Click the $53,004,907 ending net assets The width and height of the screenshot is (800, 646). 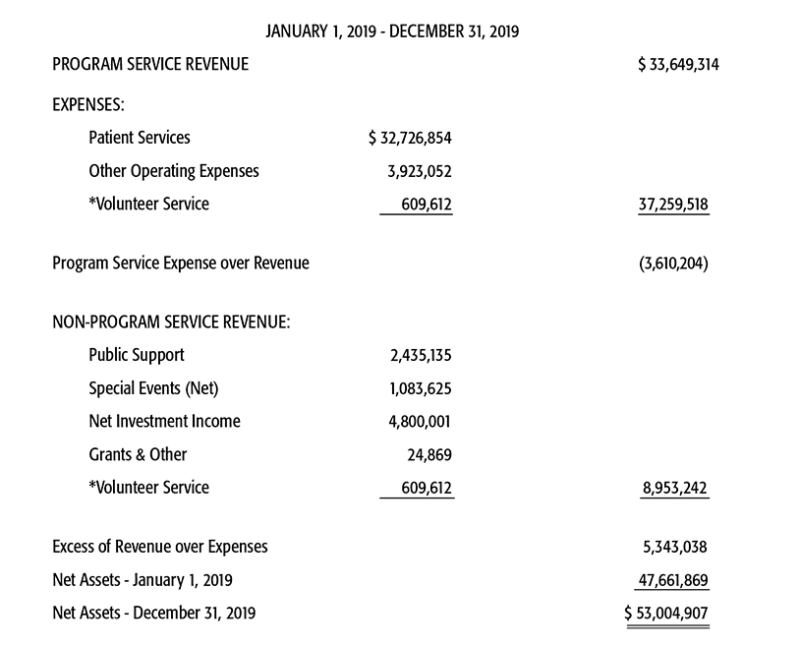point(666,613)
